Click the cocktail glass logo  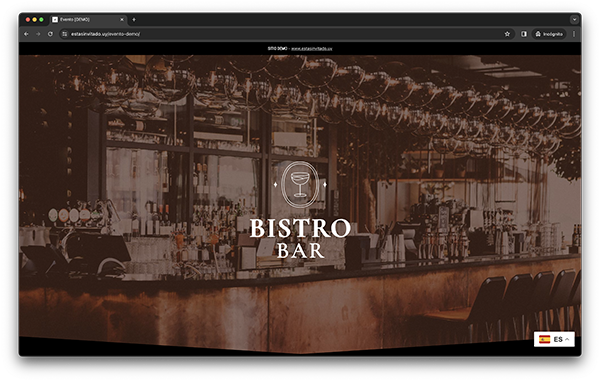click(x=300, y=185)
